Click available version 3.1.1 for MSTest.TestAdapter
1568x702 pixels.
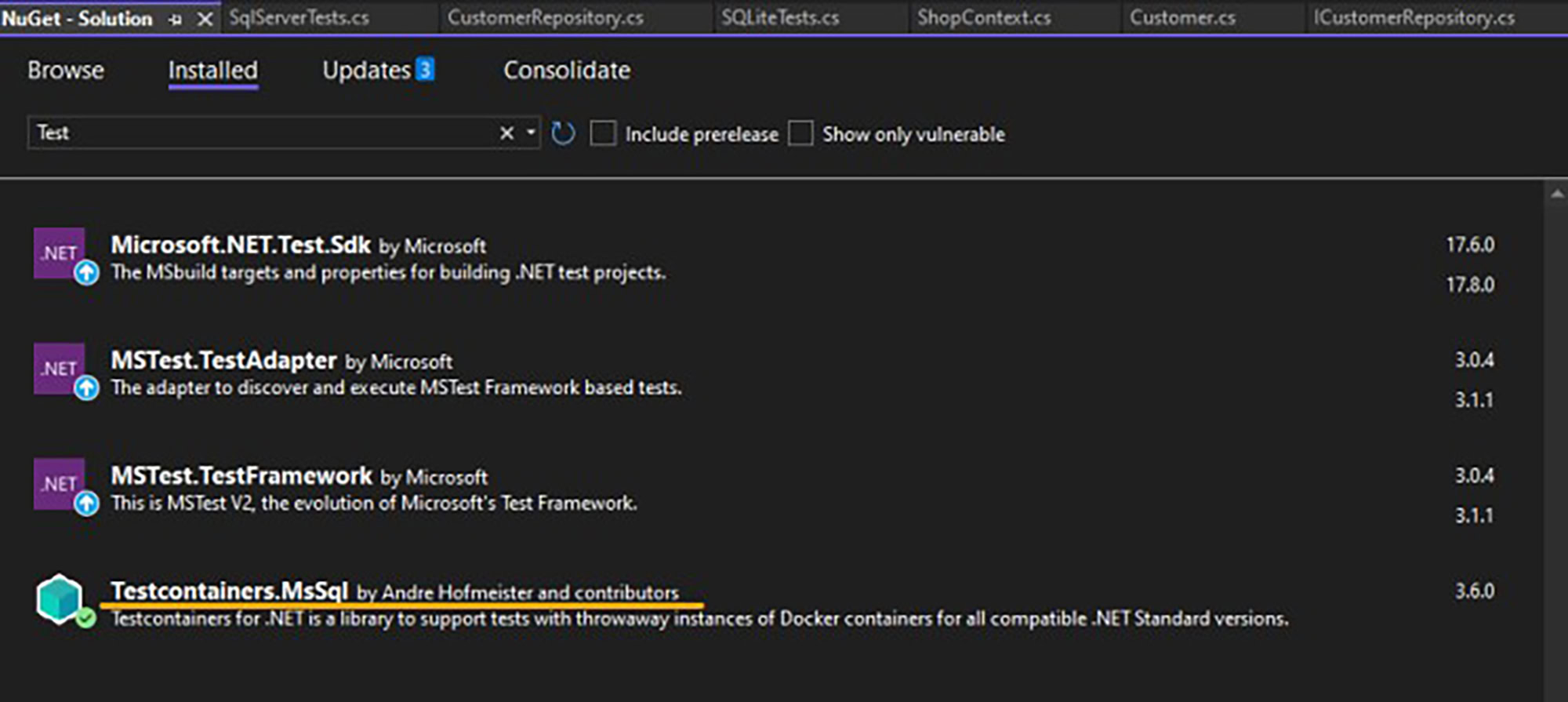pos(1475,400)
